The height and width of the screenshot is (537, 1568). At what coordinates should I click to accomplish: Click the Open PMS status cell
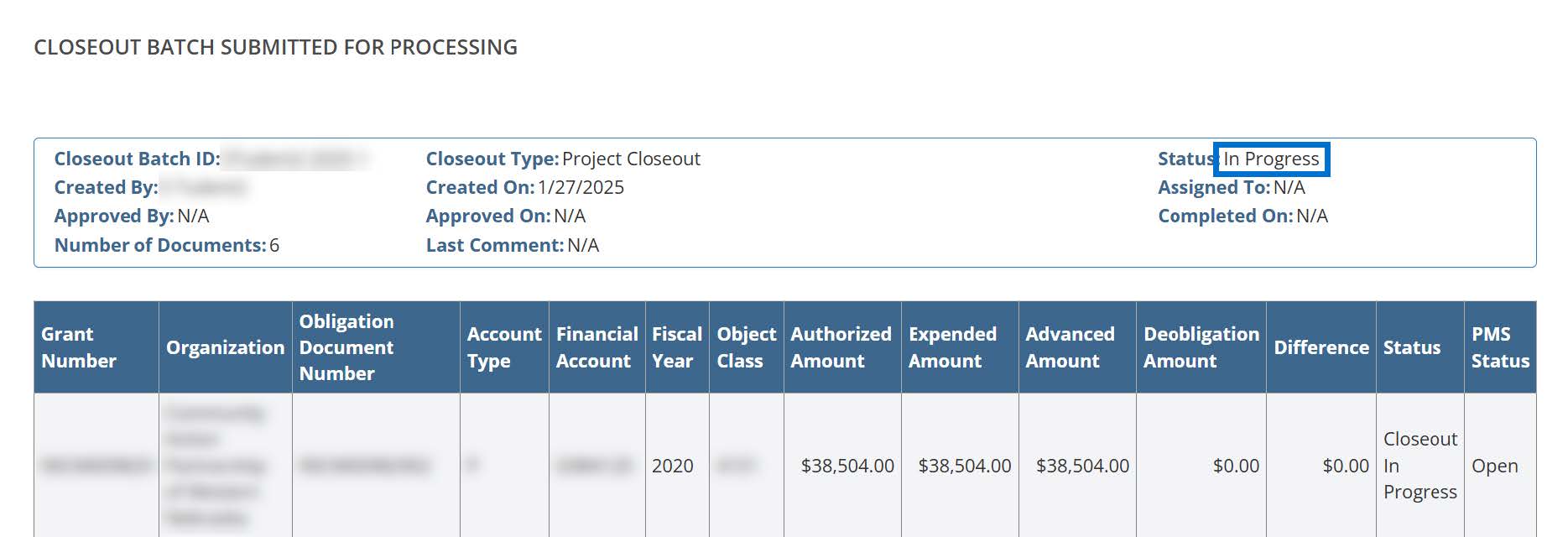coord(1494,466)
